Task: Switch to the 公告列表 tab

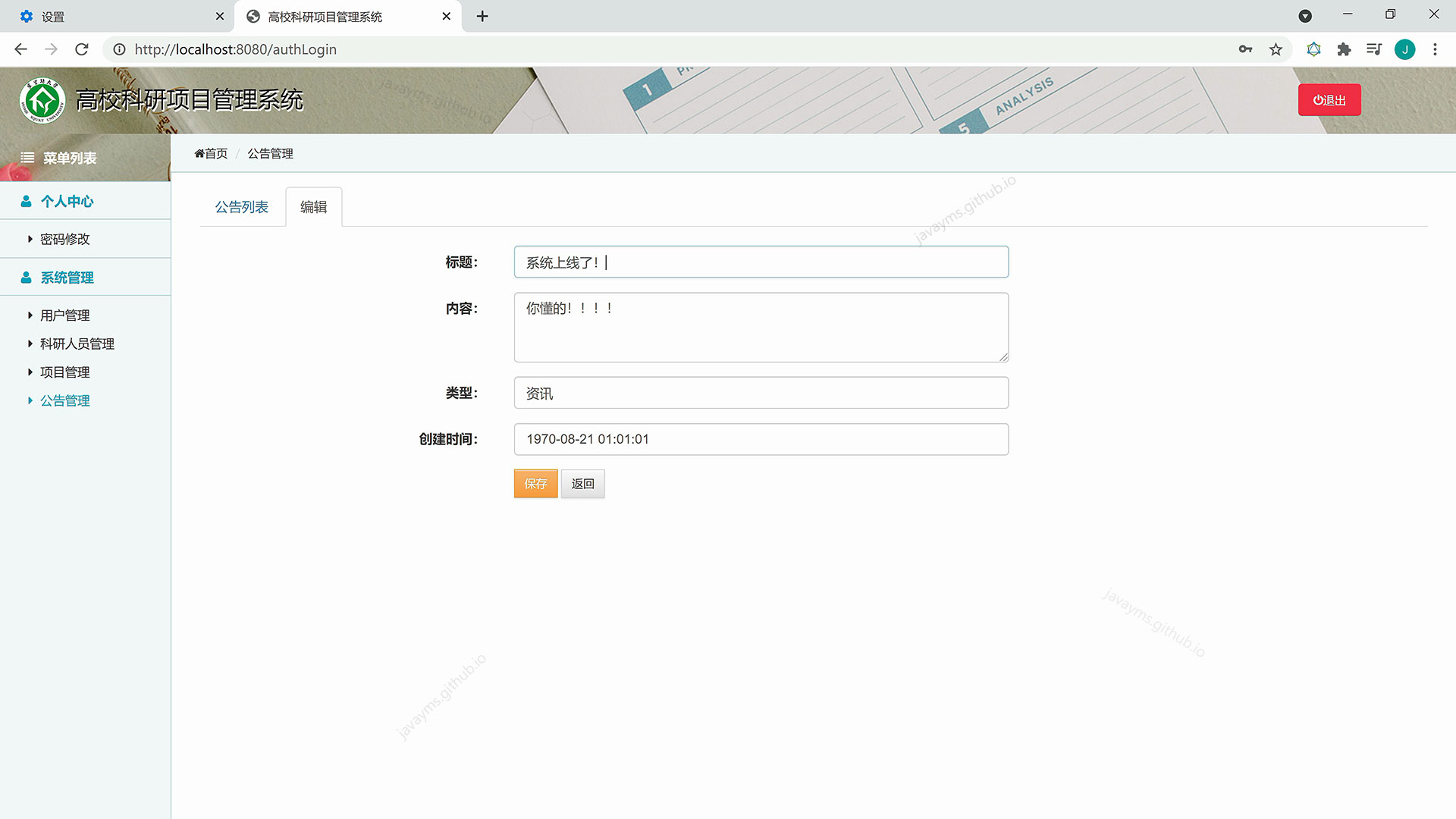Action: (242, 206)
